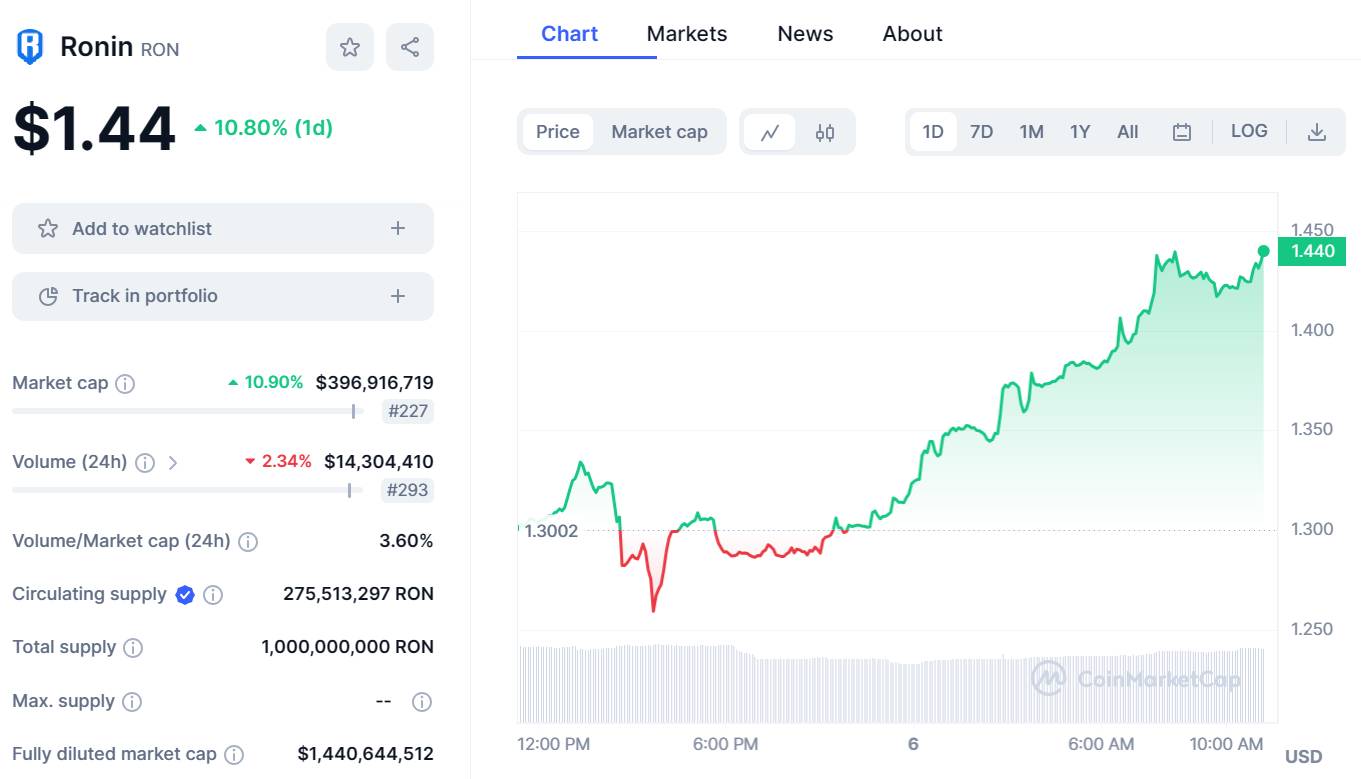Select Price chart mode
The width and height of the screenshot is (1361, 779).
[558, 132]
